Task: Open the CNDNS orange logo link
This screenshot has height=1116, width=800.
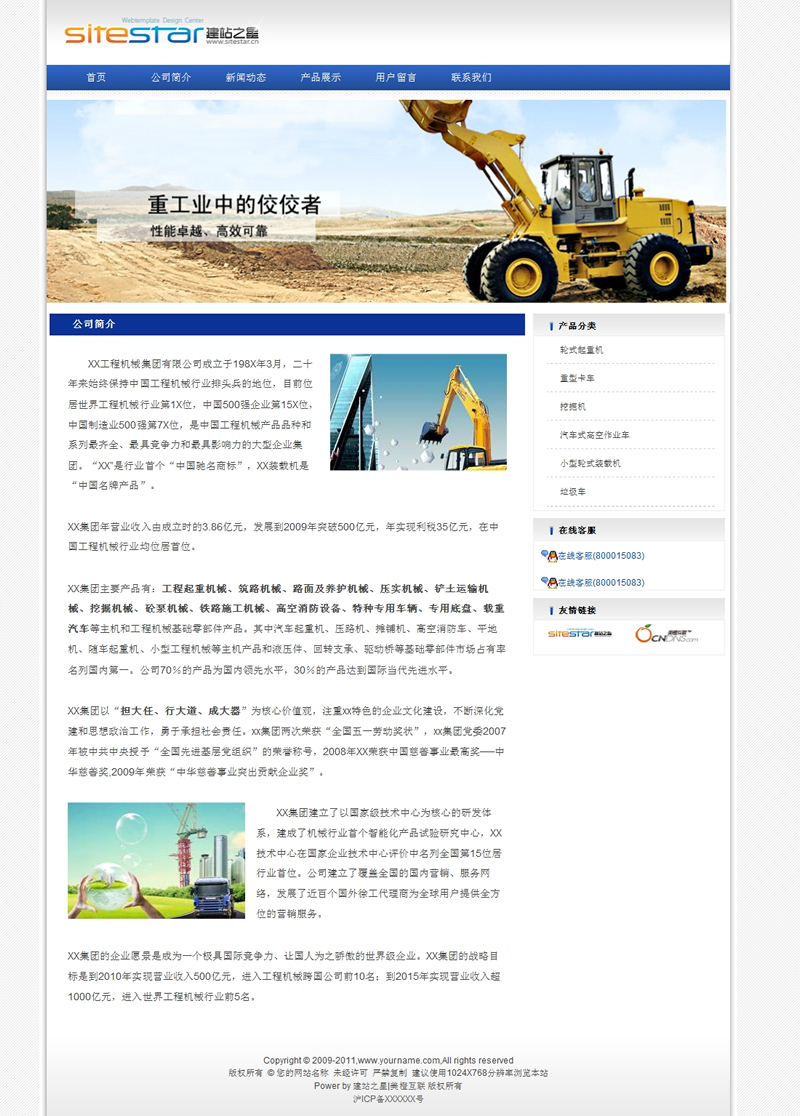Action: (665, 634)
